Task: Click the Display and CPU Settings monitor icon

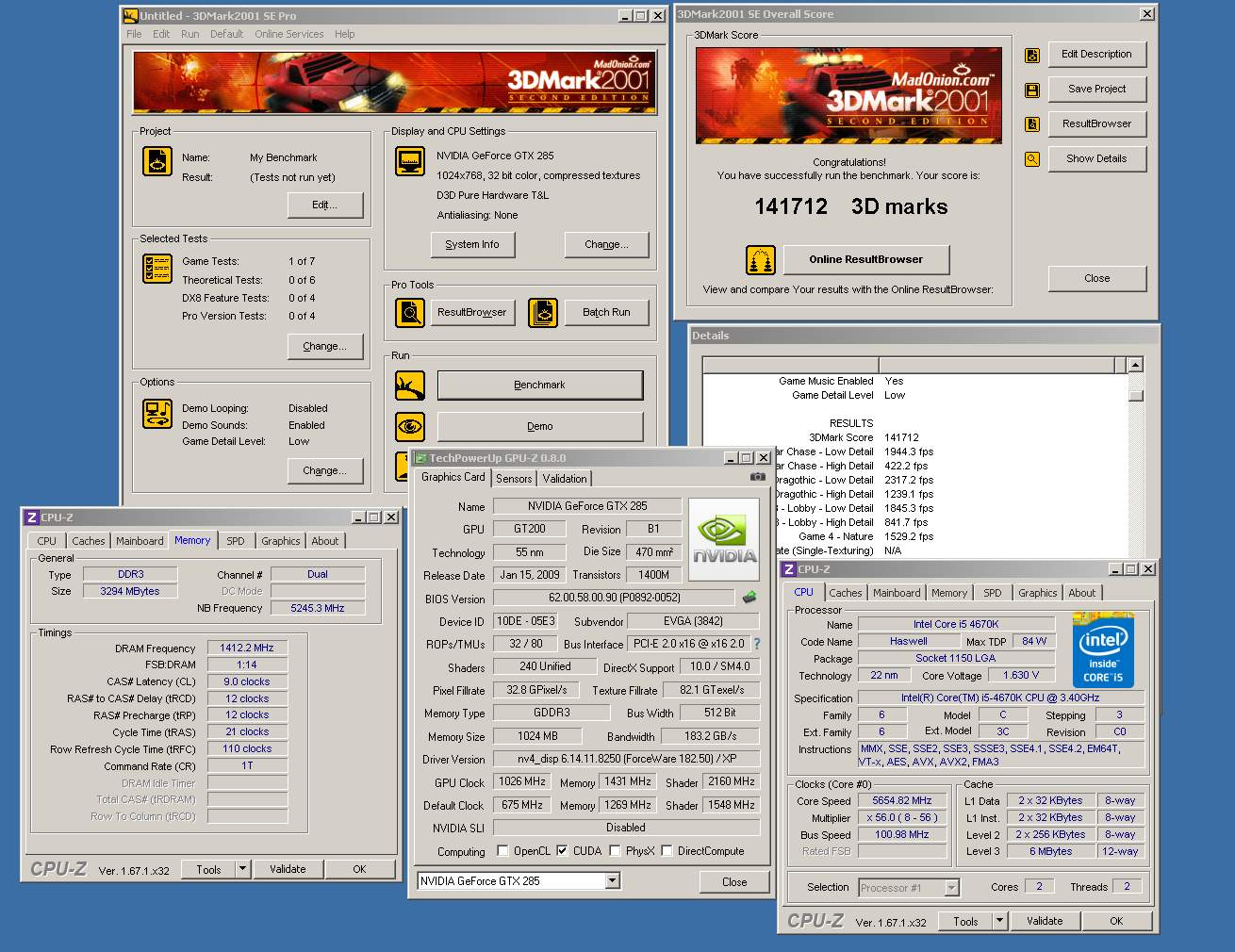Action: pos(410,161)
